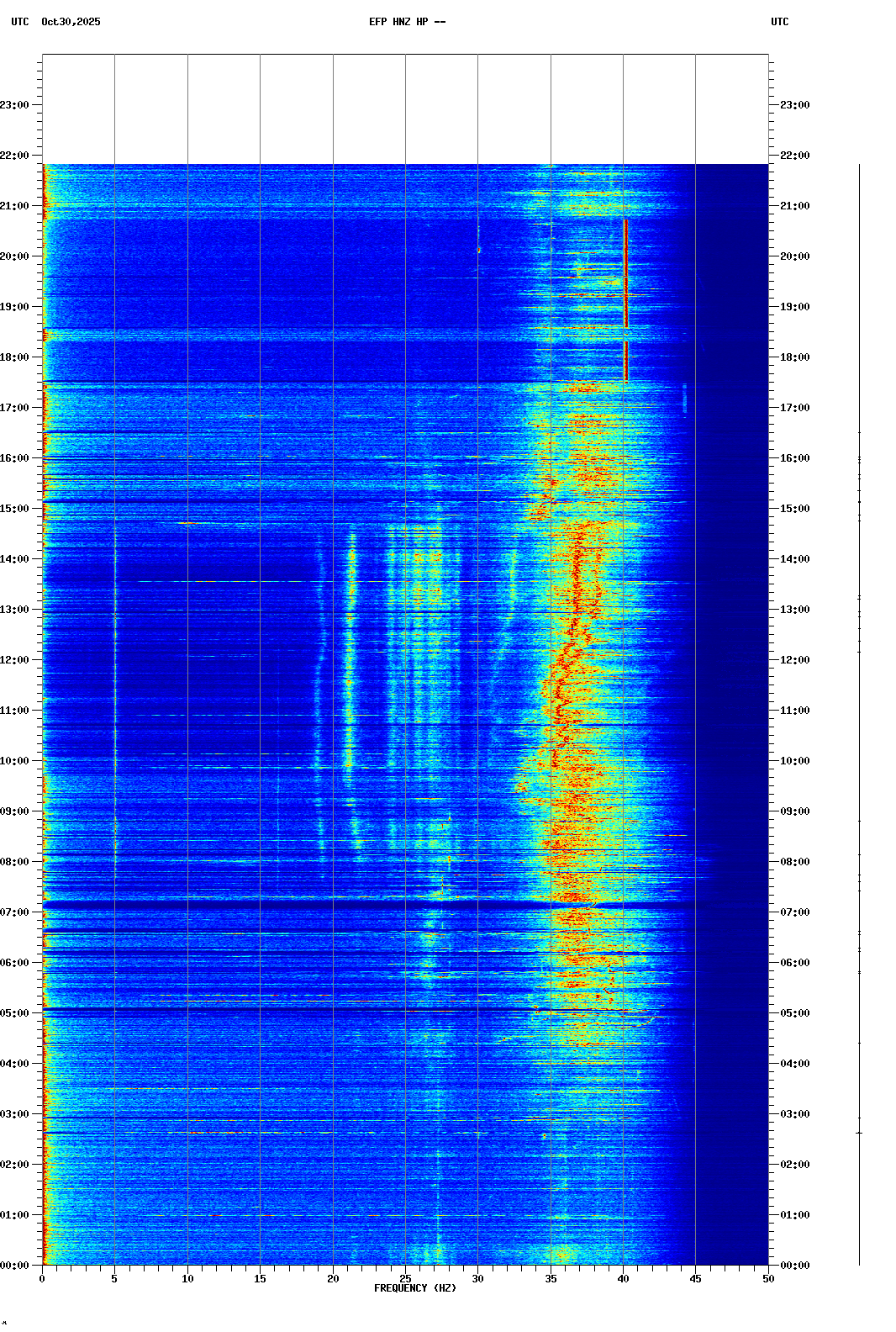Click the 0 tick label on frequency axis
This screenshot has height=1332, width=896.
point(42,1278)
